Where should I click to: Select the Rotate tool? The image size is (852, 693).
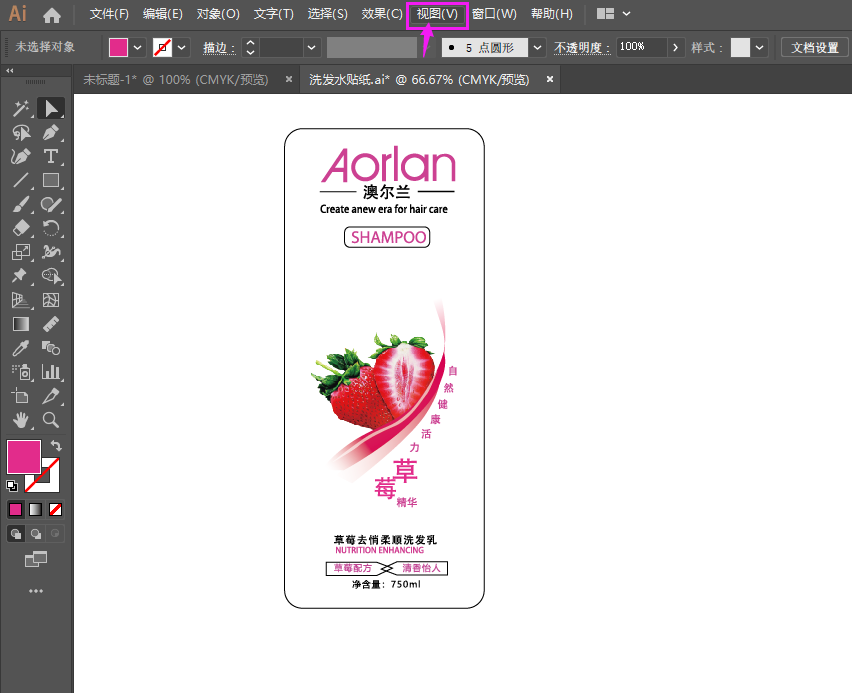51,228
